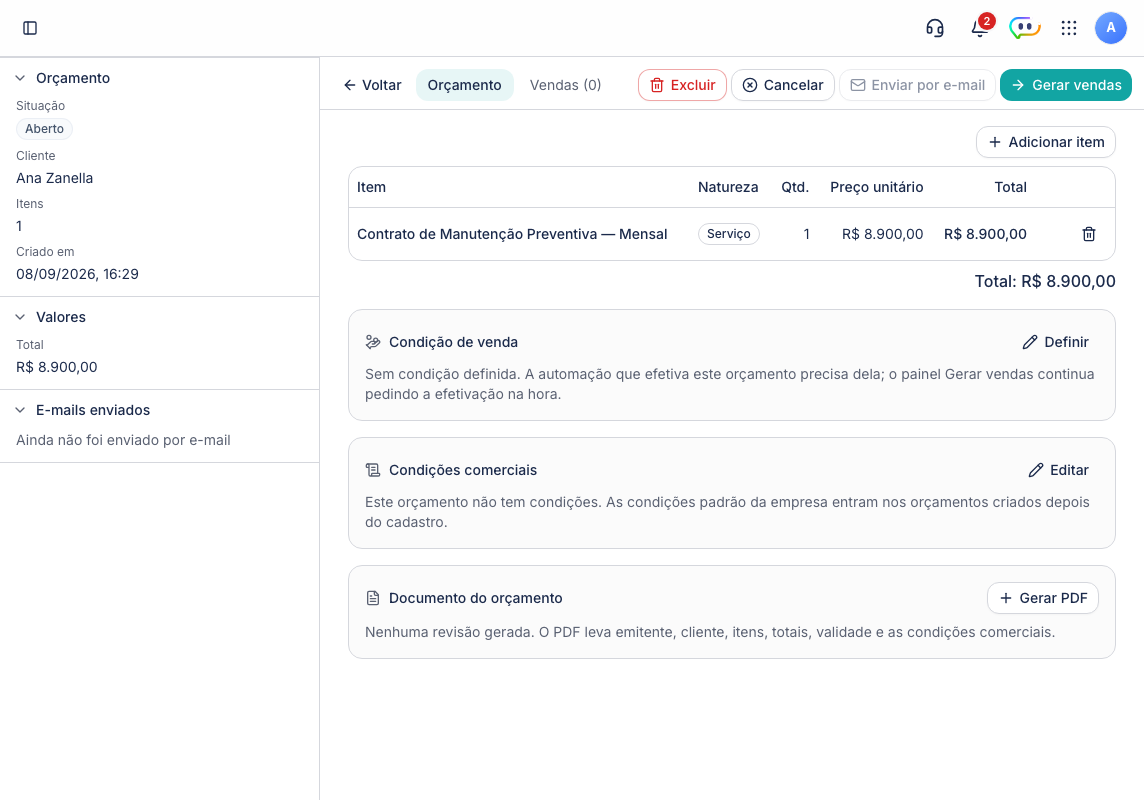Click the Qtd. column header
Screen dimensions: 1144x800
coord(795,187)
